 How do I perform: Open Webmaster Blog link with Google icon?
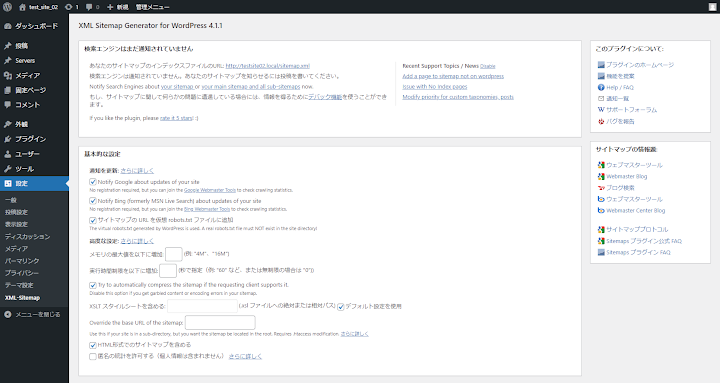626,176
